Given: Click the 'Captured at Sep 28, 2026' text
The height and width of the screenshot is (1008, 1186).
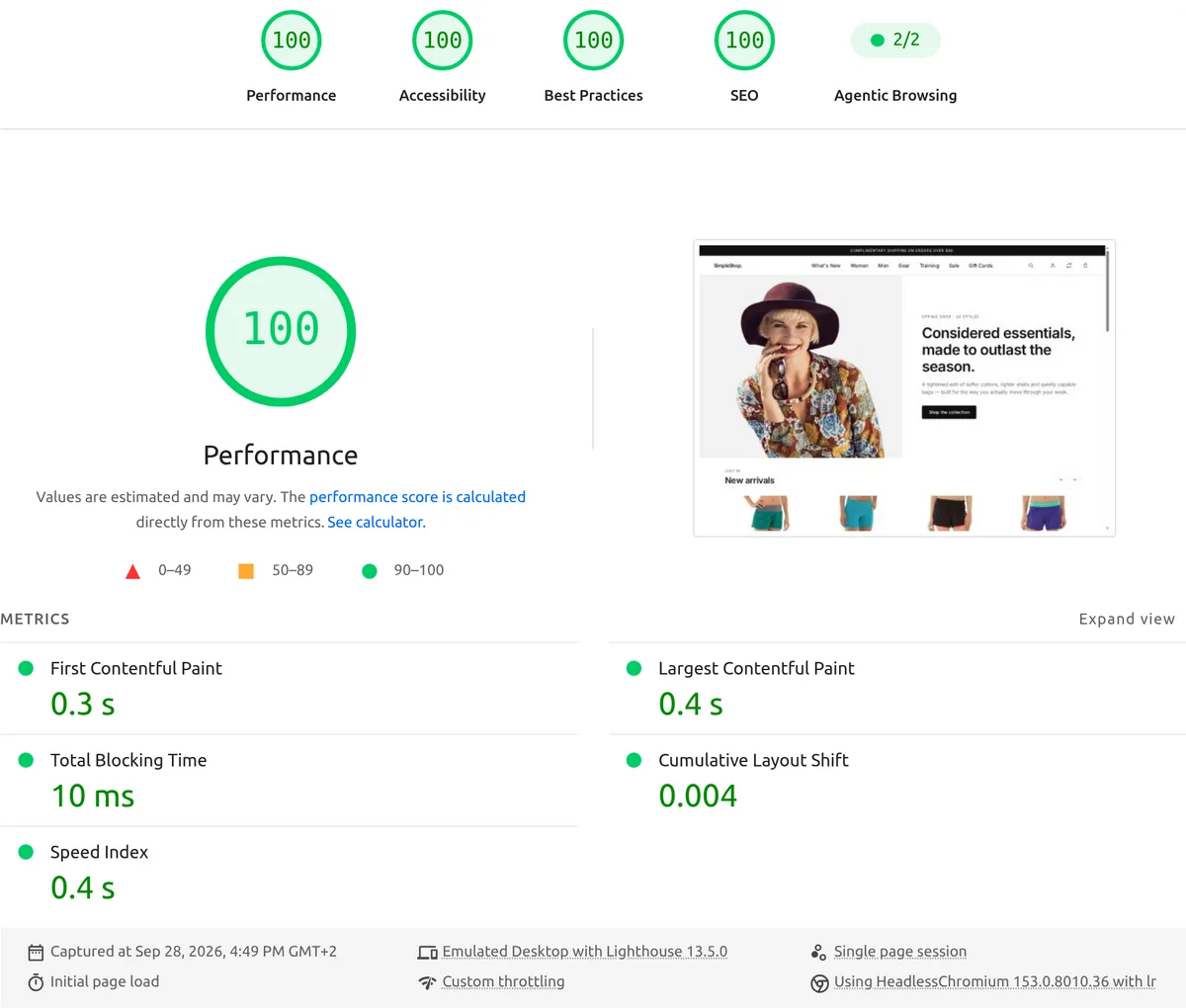Looking at the screenshot, I should (x=194, y=952).
